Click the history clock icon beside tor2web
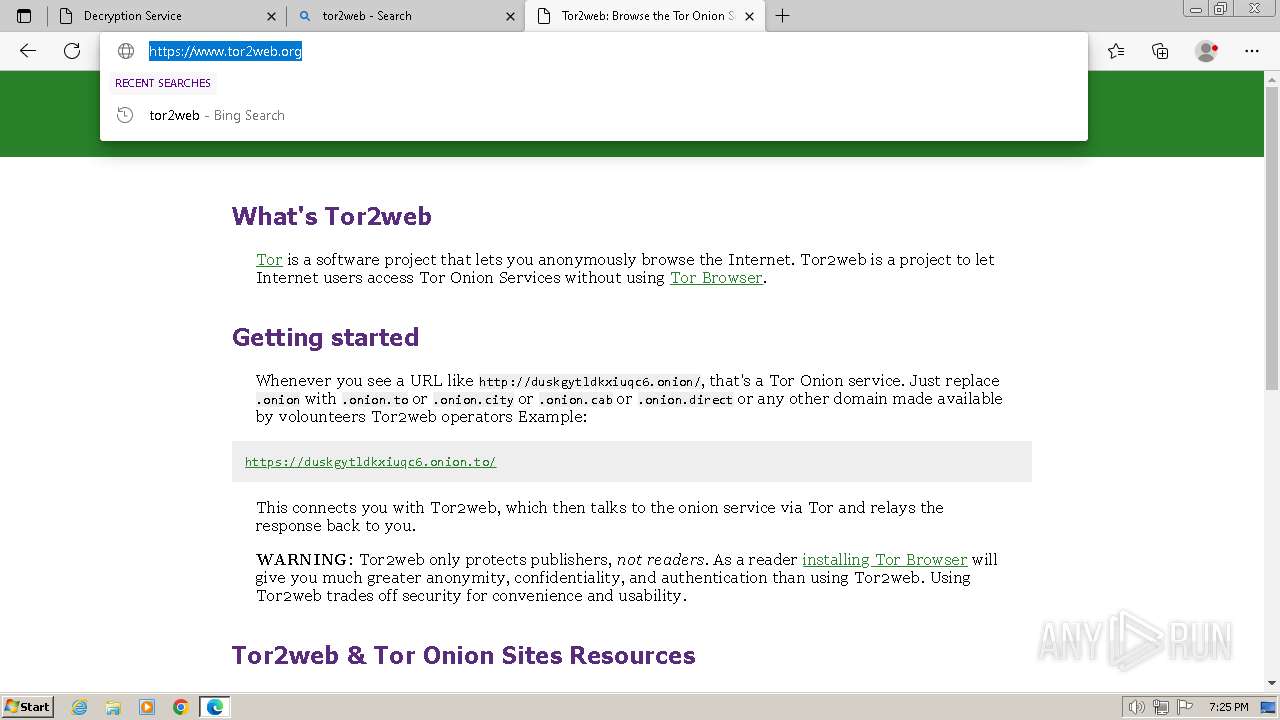 pyautogui.click(x=125, y=115)
